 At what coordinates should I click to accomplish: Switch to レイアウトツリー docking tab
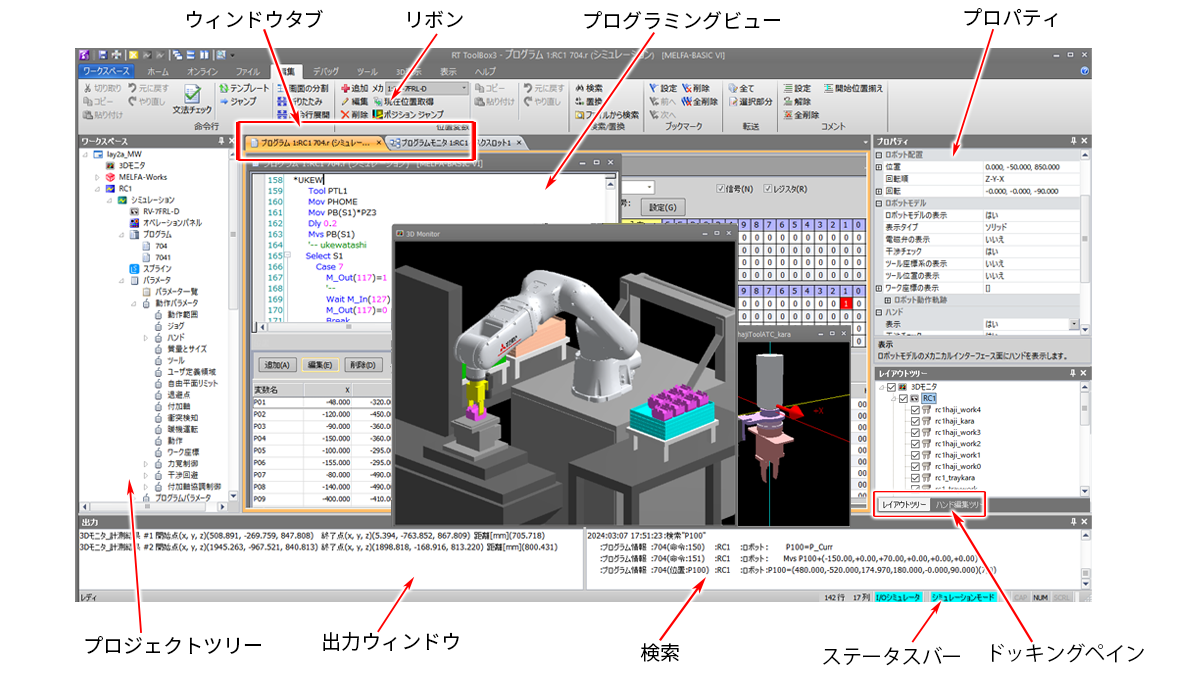pyautogui.click(x=904, y=505)
